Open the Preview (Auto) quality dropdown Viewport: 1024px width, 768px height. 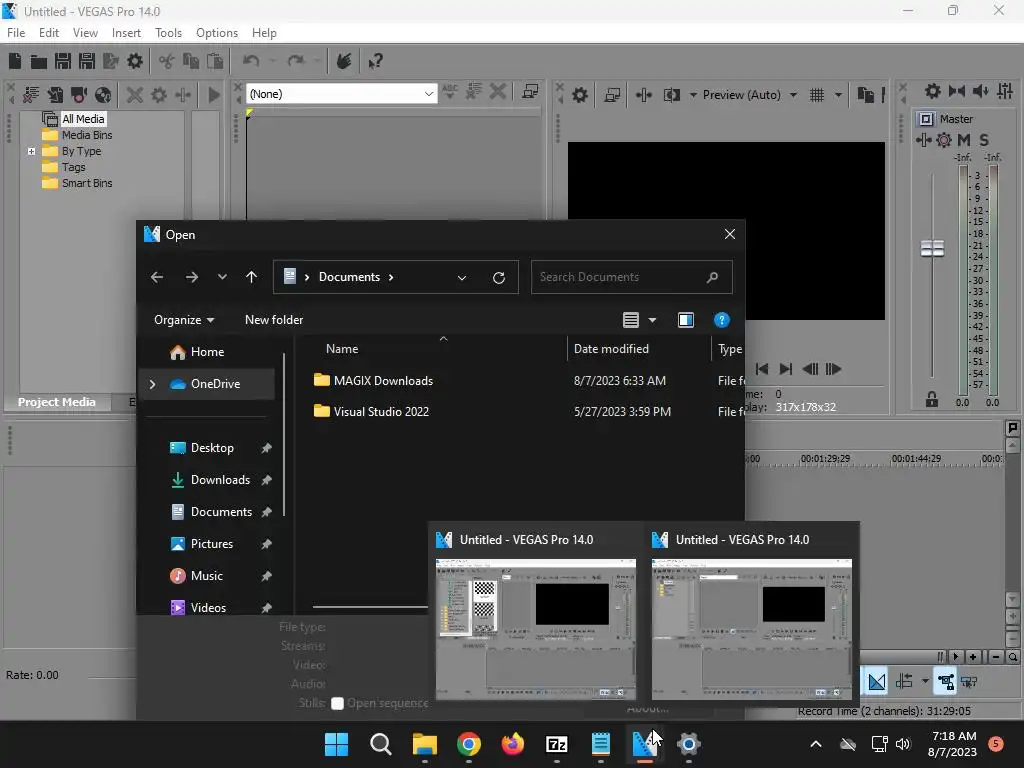(793, 95)
